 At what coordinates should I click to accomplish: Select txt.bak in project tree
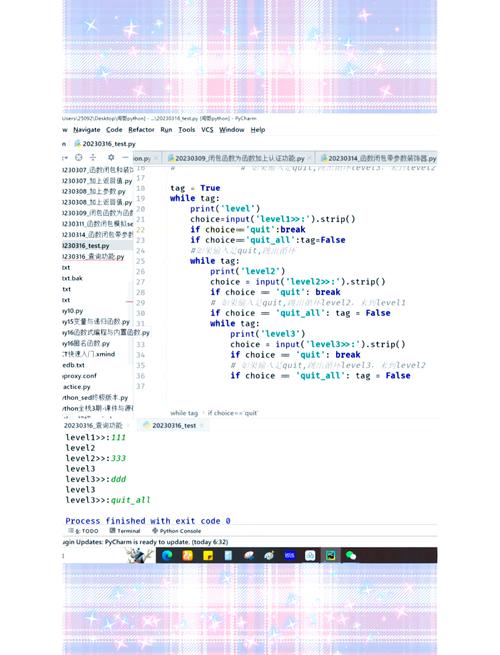[x=72, y=278]
